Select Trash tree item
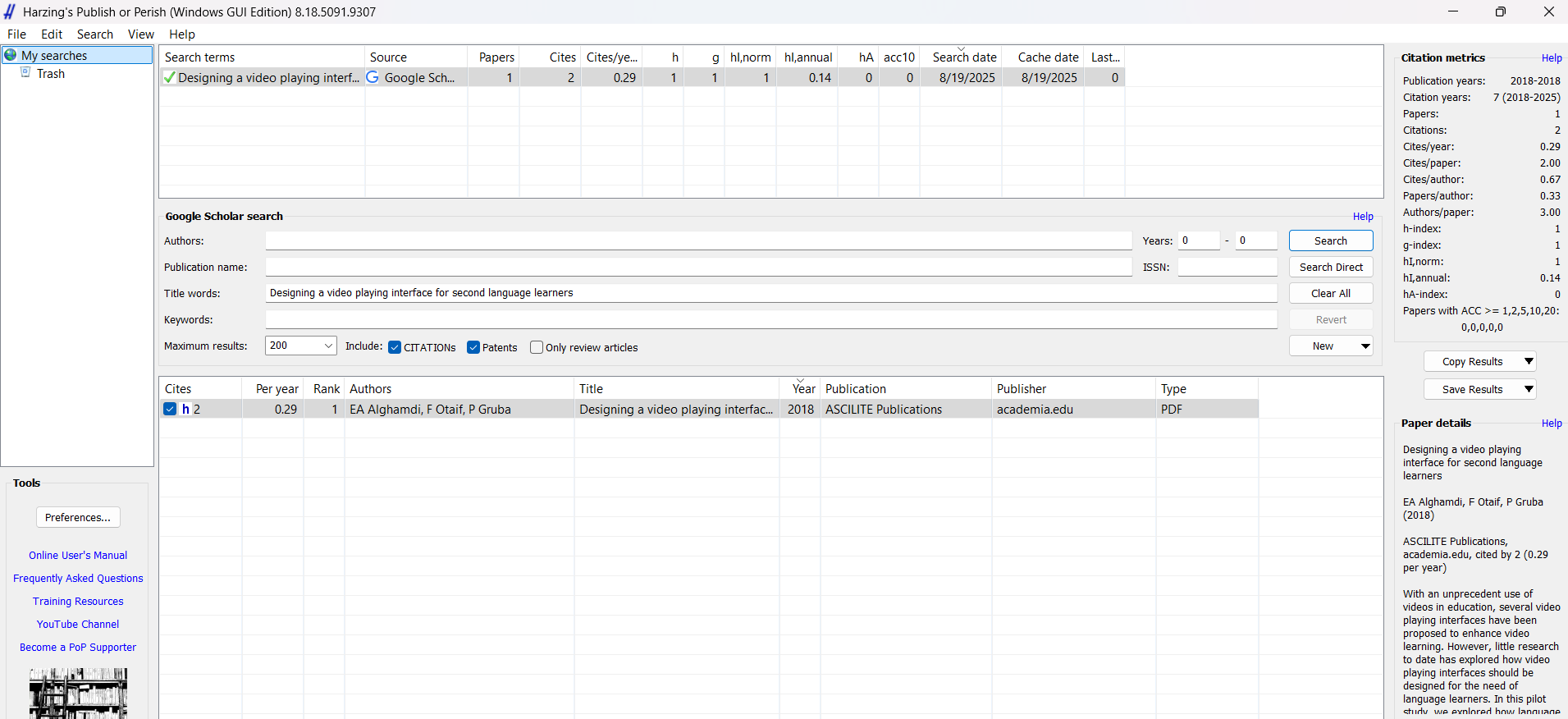 pos(51,73)
